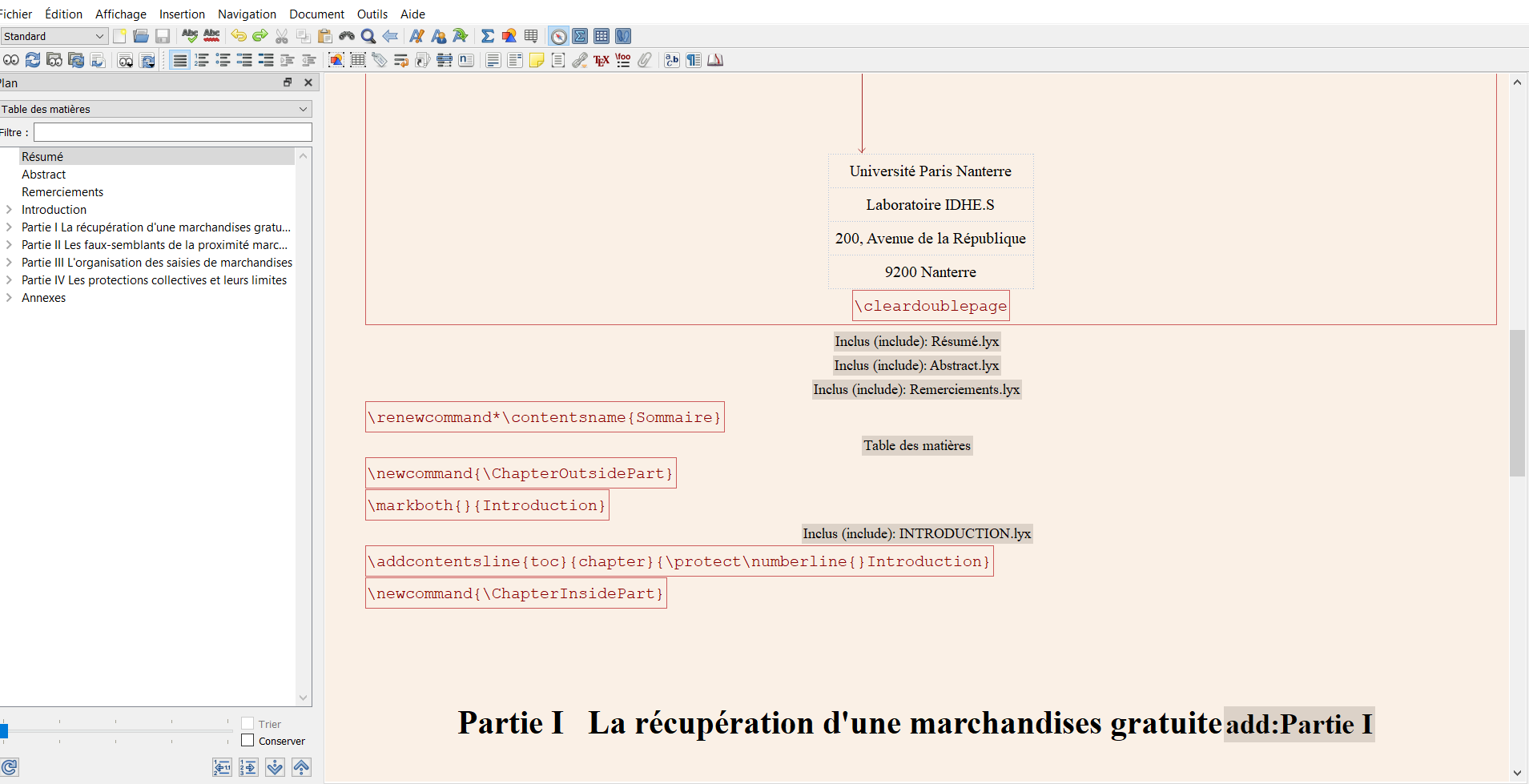Open advanced search (magnifier icon)
The width and height of the screenshot is (1529, 784).
tap(368, 36)
